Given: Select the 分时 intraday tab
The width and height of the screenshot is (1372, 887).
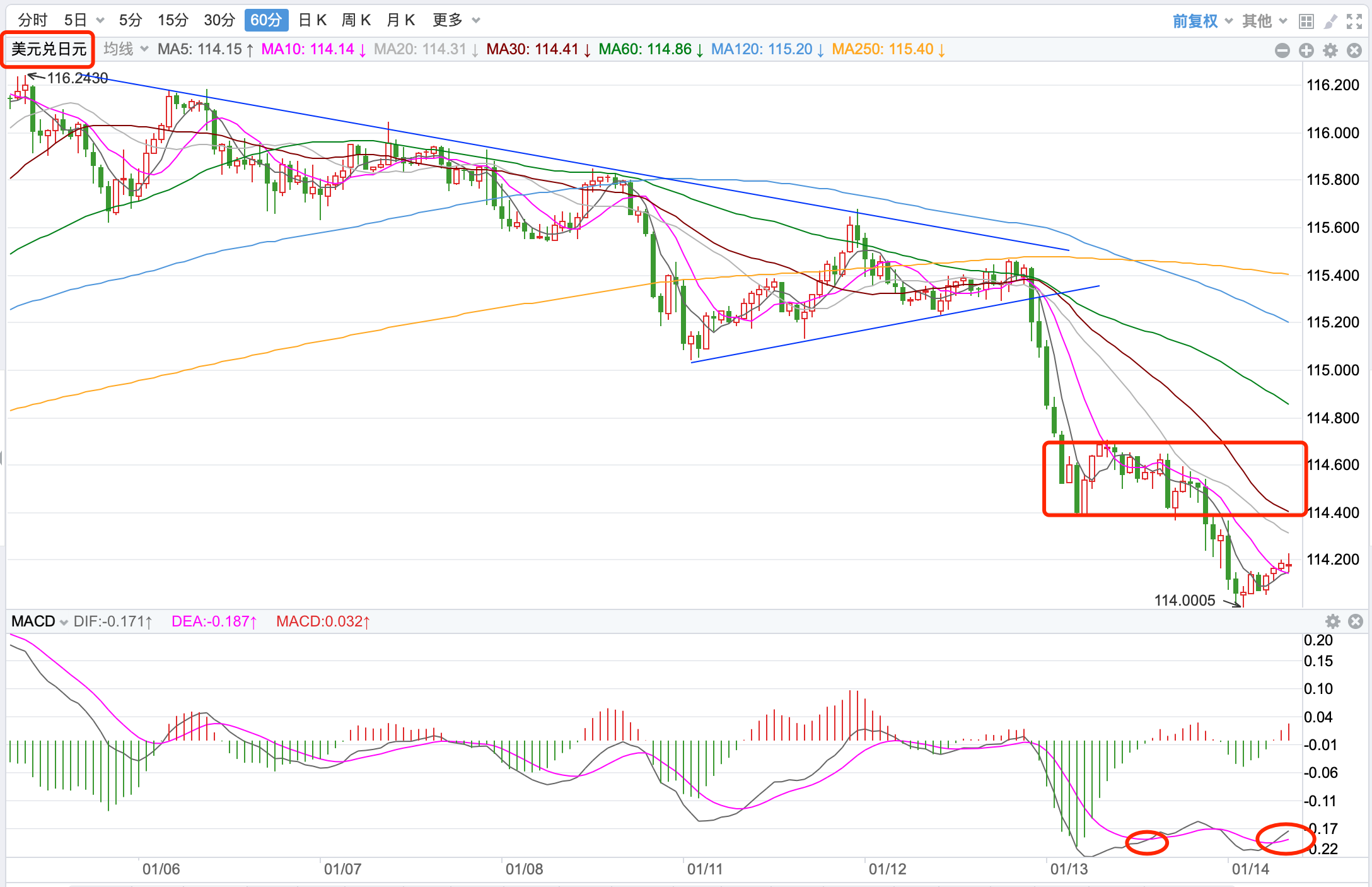Looking at the screenshot, I should pyautogui.click(x=32, y=20).
